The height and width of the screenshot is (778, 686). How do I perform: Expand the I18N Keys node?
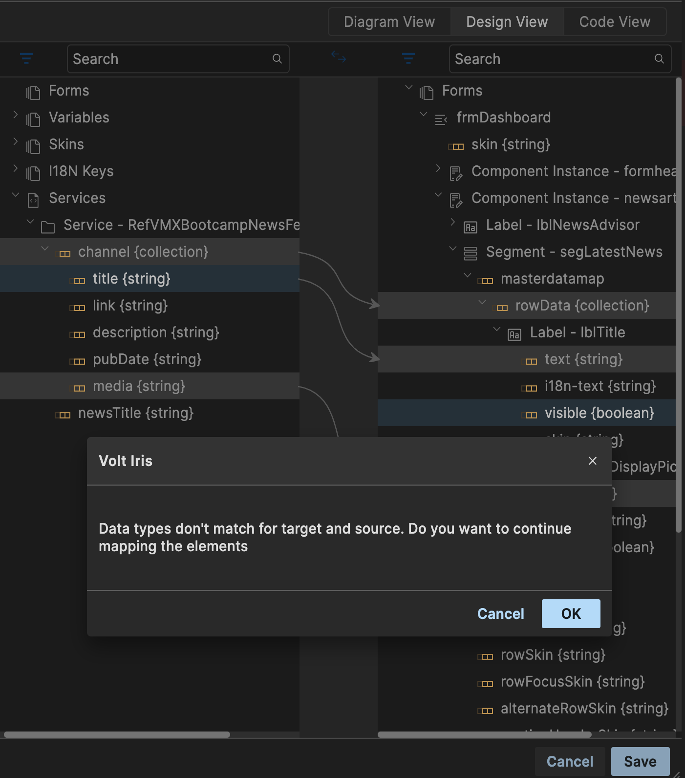pos(15,171)
